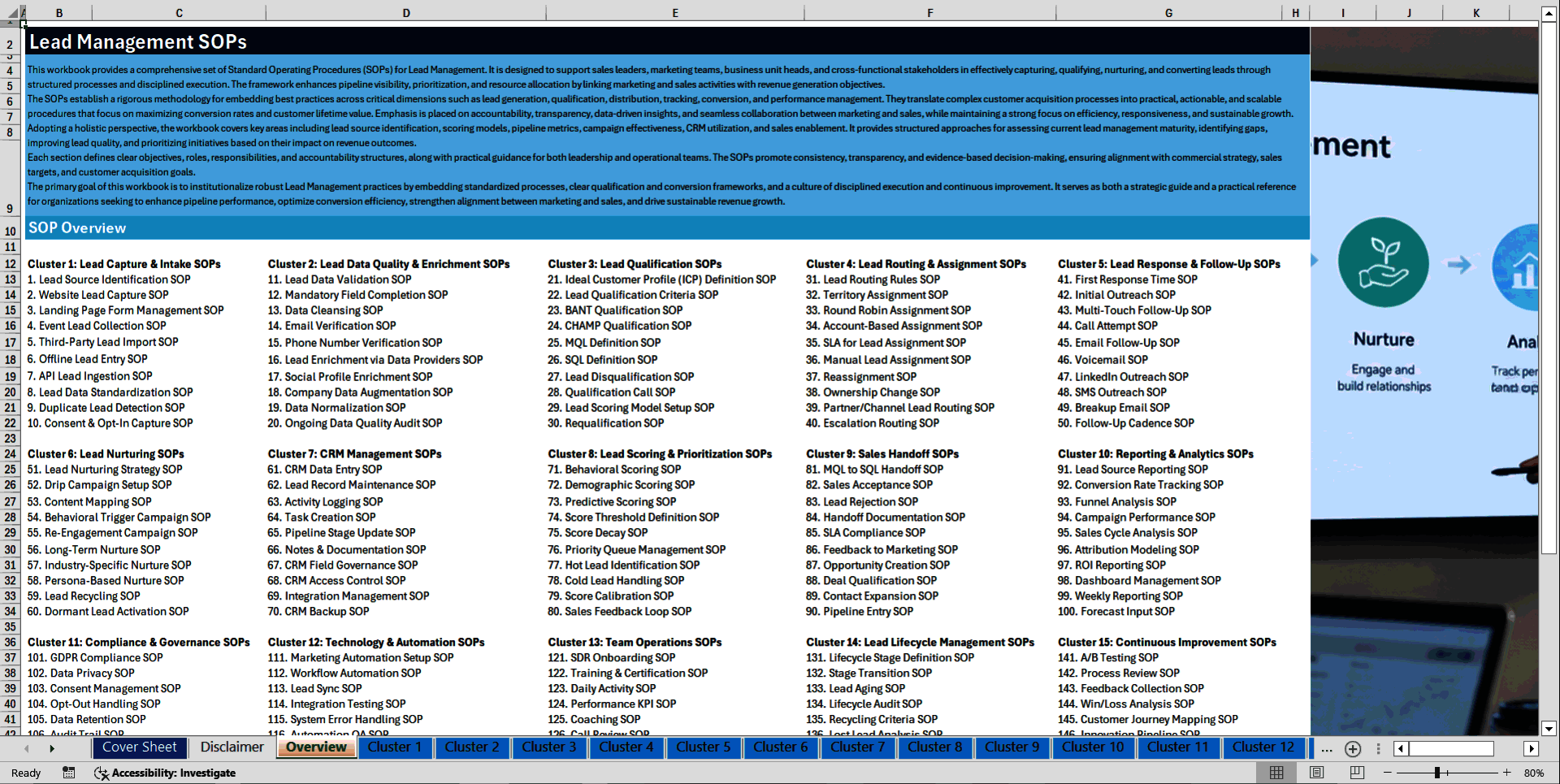The width and height of the screenshot is (1560, 784).
Task: Open the Cluster 10 sheet tab
Action: [x=1094, y=747]
